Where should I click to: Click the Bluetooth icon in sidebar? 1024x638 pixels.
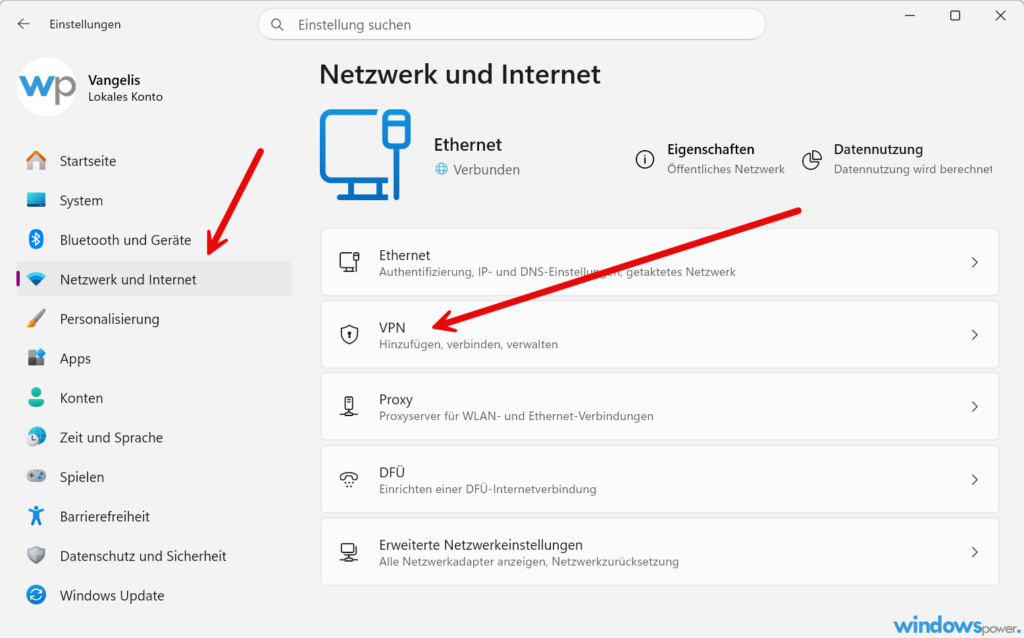[x=36, y=240]
